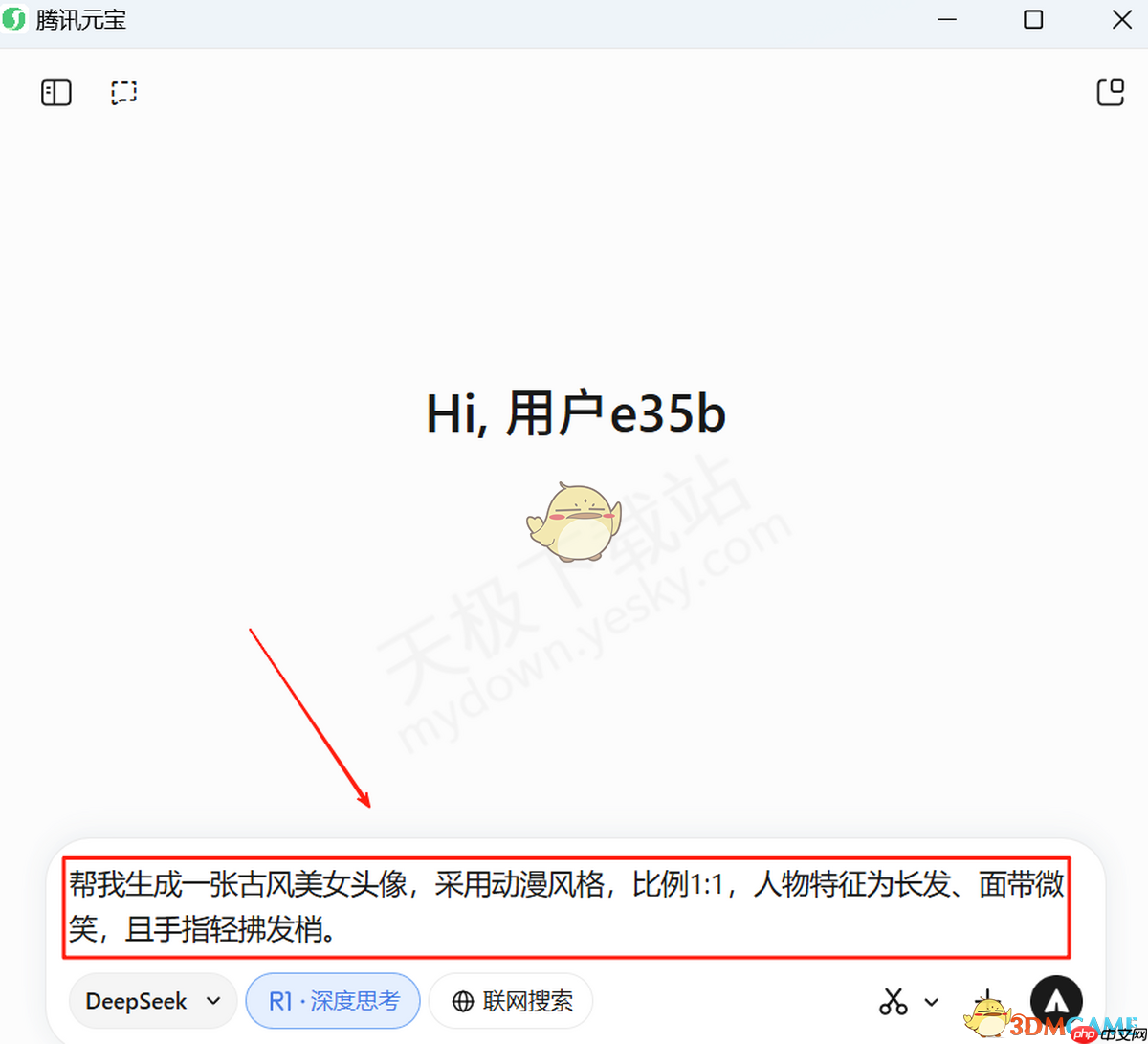Minimize the Tencent Yuanbao window
The image size is (1148, 1044).
(x=946, y=19)
